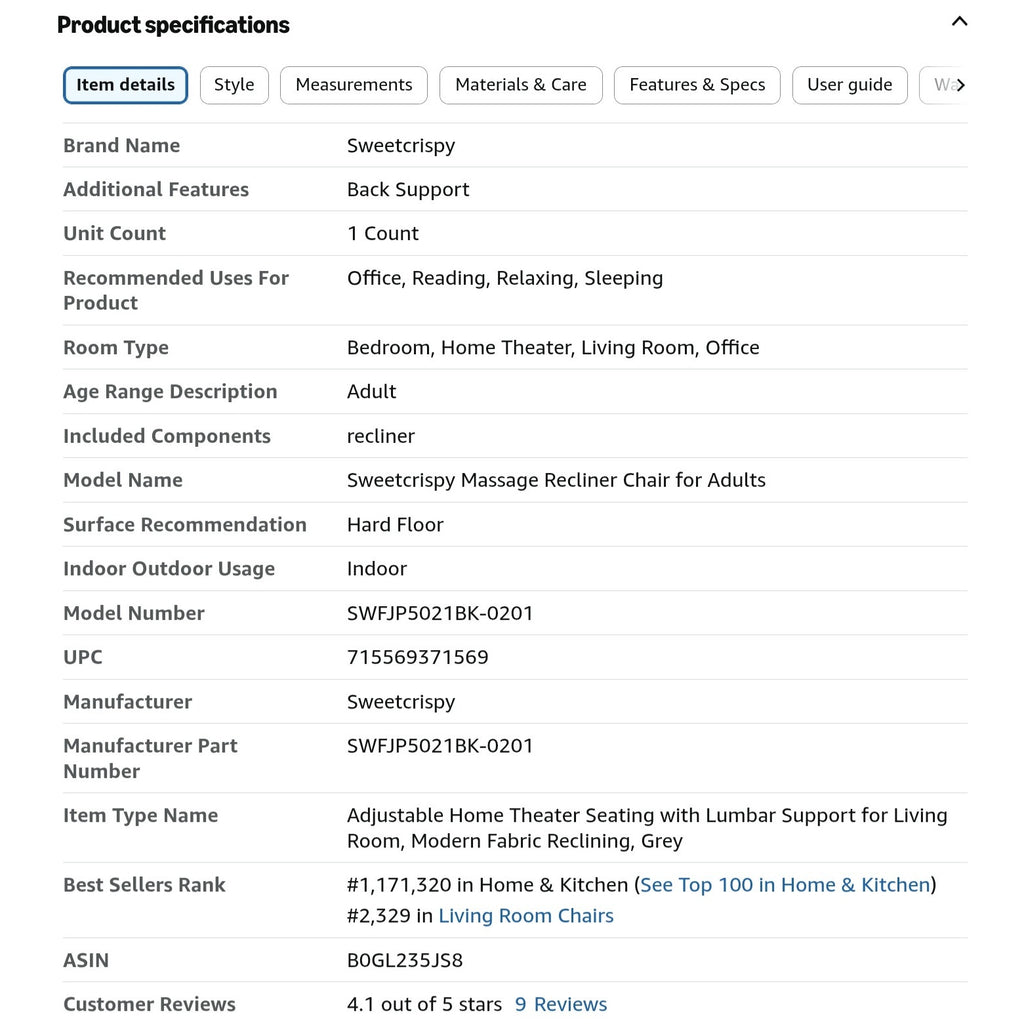Viewport: 1024px width, 1024px height.
Task: Select the Item details tab
Action: (125, 85)
